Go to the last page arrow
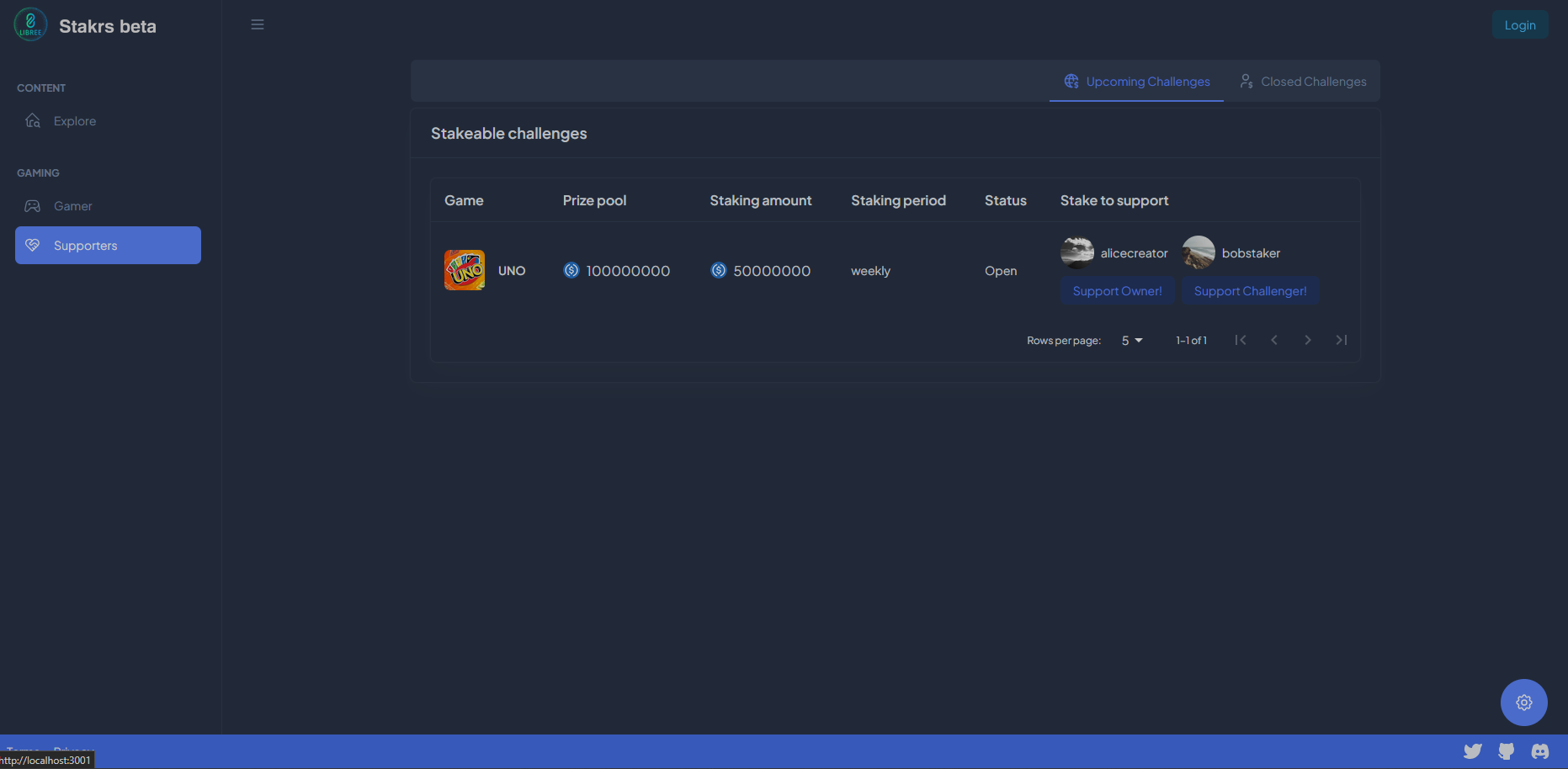This screenshot has width=1568, height=769. coord(1342,340)
